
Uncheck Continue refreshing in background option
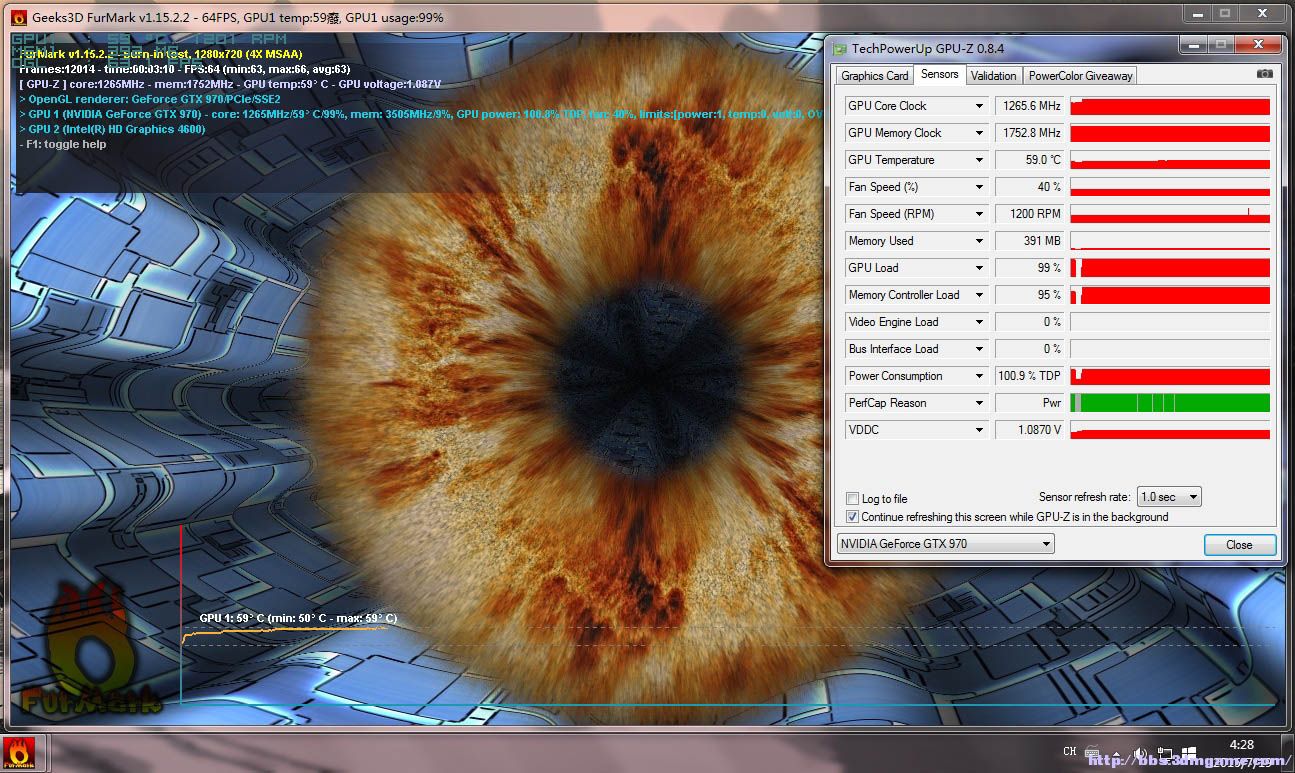(x=853, y=517)
